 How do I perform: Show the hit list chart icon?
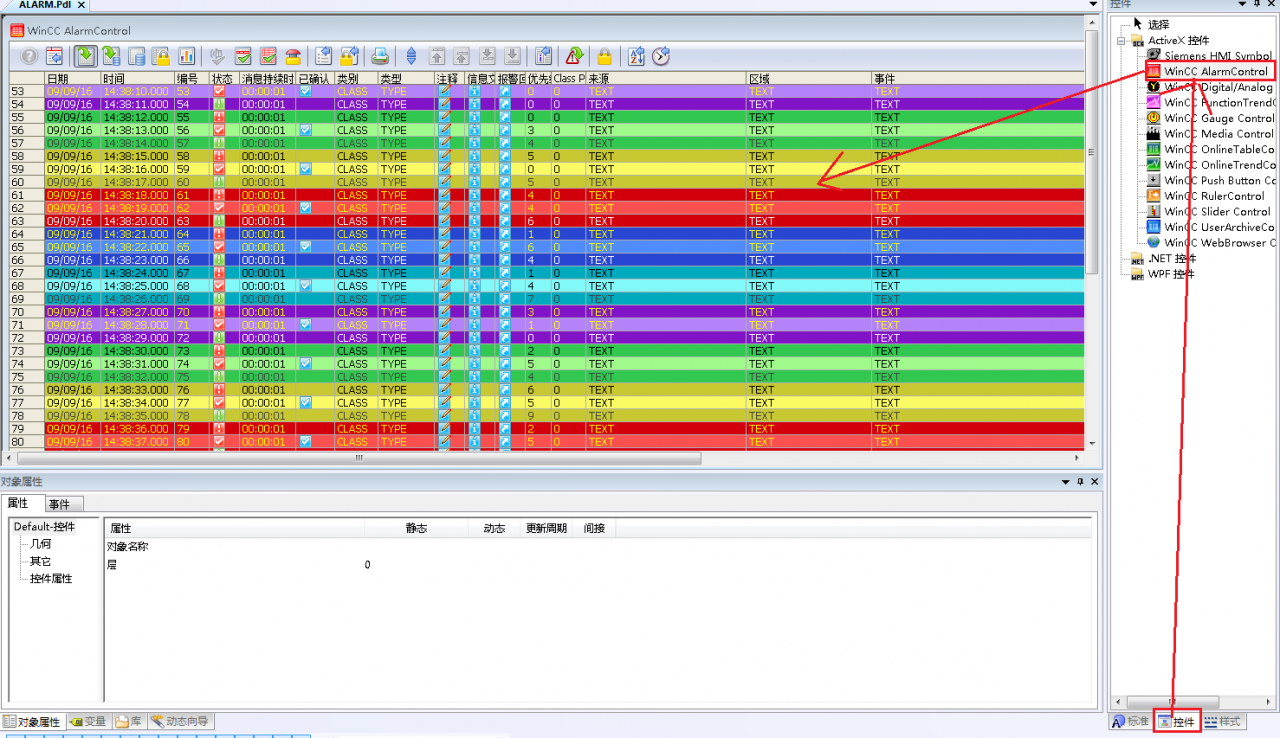tap(186, 56)
